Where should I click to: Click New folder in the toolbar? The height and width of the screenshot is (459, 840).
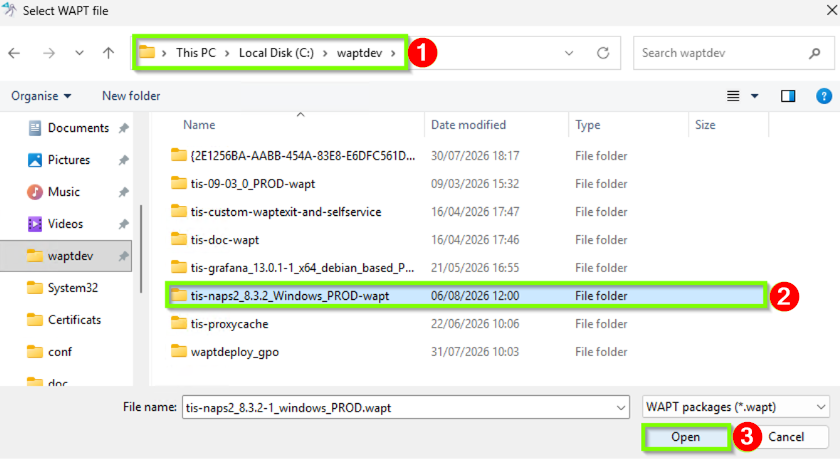pos(131,96)
